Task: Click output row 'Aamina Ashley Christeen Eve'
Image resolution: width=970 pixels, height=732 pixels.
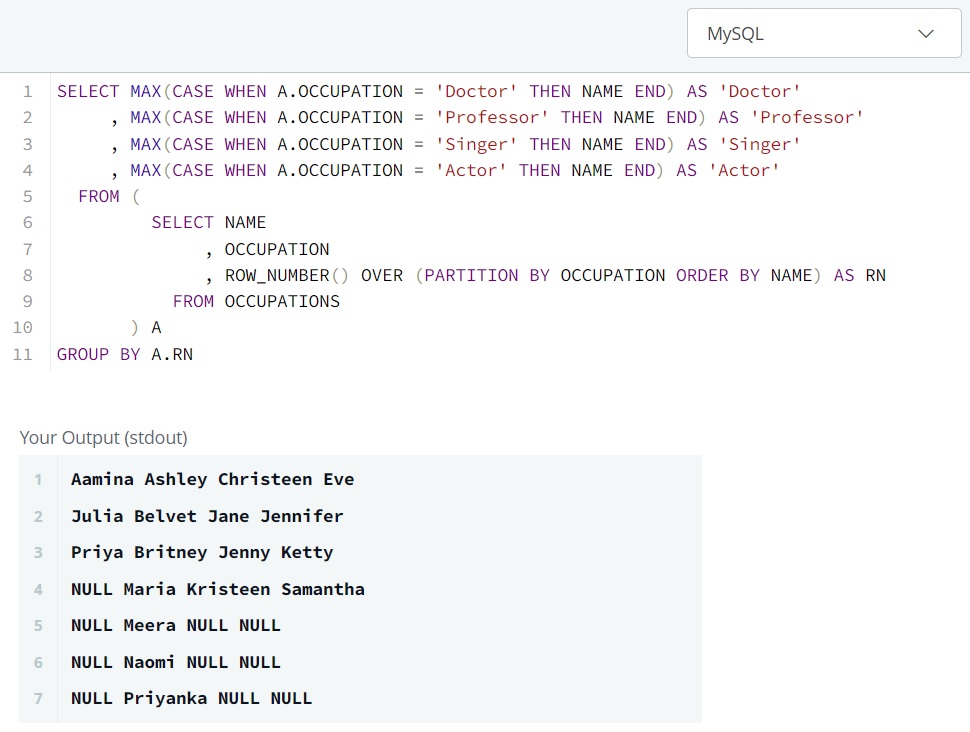Action: tap(212, 480)
